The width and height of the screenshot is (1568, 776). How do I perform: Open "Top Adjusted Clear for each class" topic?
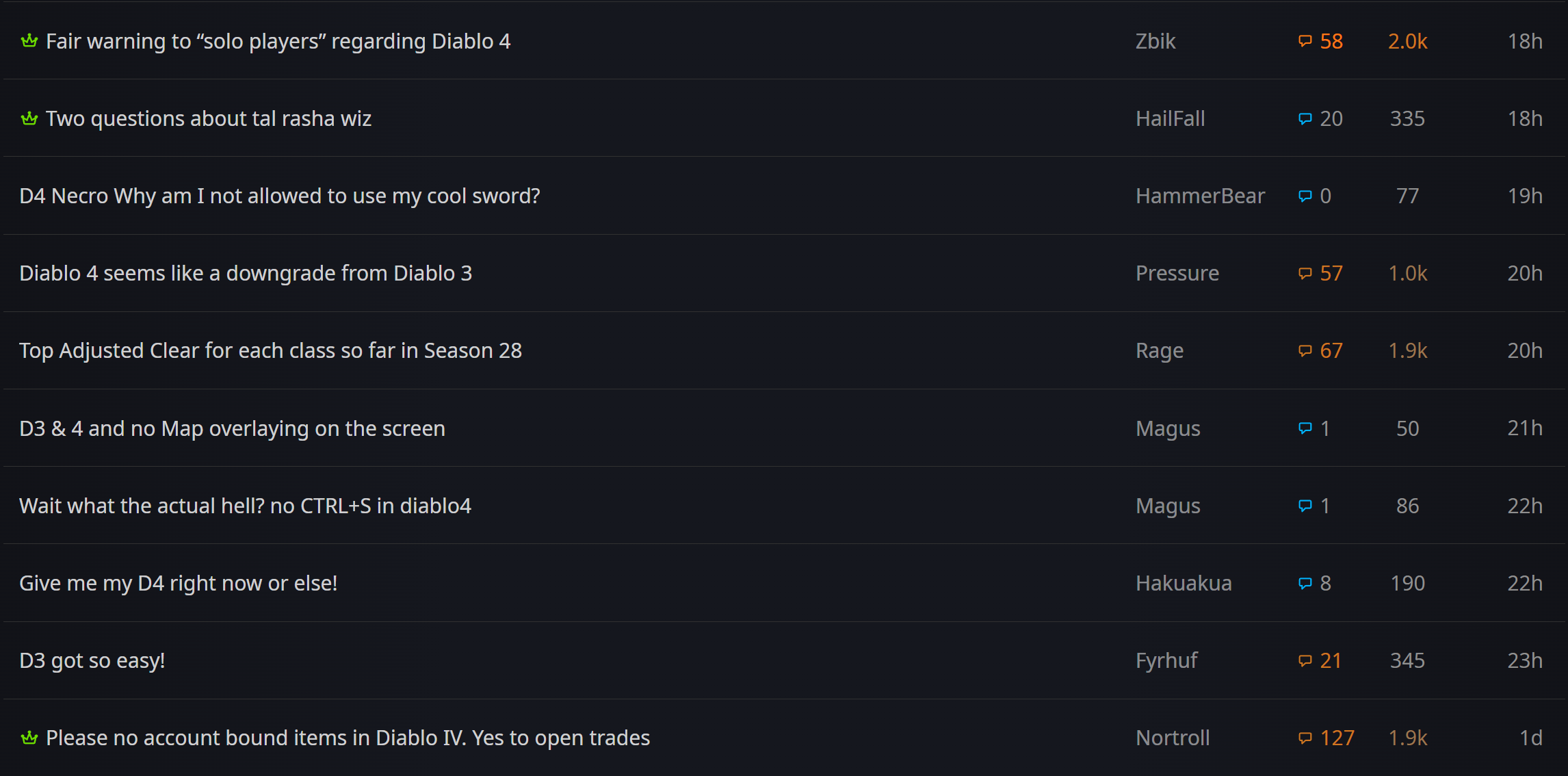(x=270, y=351)
